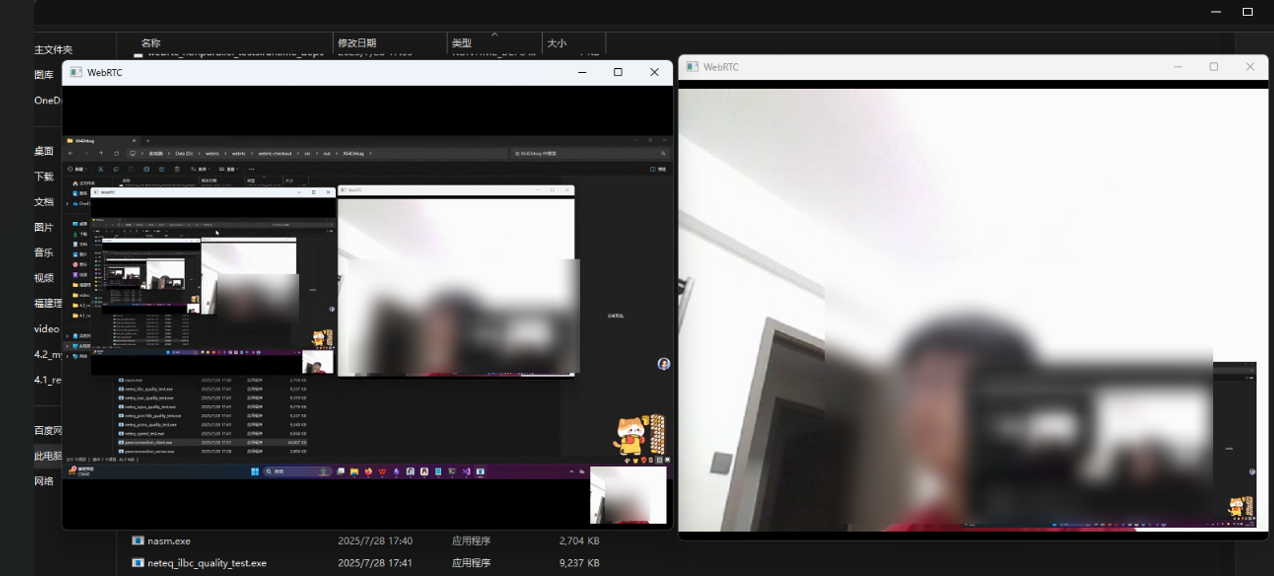Open the sidebar folder starting with 4.1

tap(48, 380)
